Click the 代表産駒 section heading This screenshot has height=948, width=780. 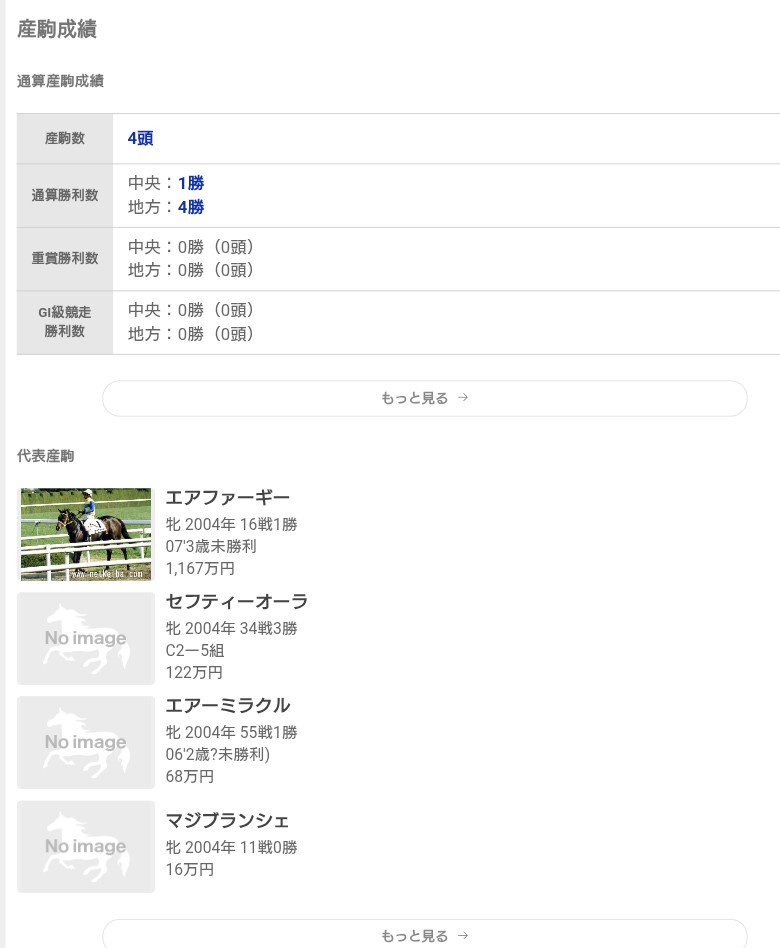pyautogui.click(x=45, y=456)
